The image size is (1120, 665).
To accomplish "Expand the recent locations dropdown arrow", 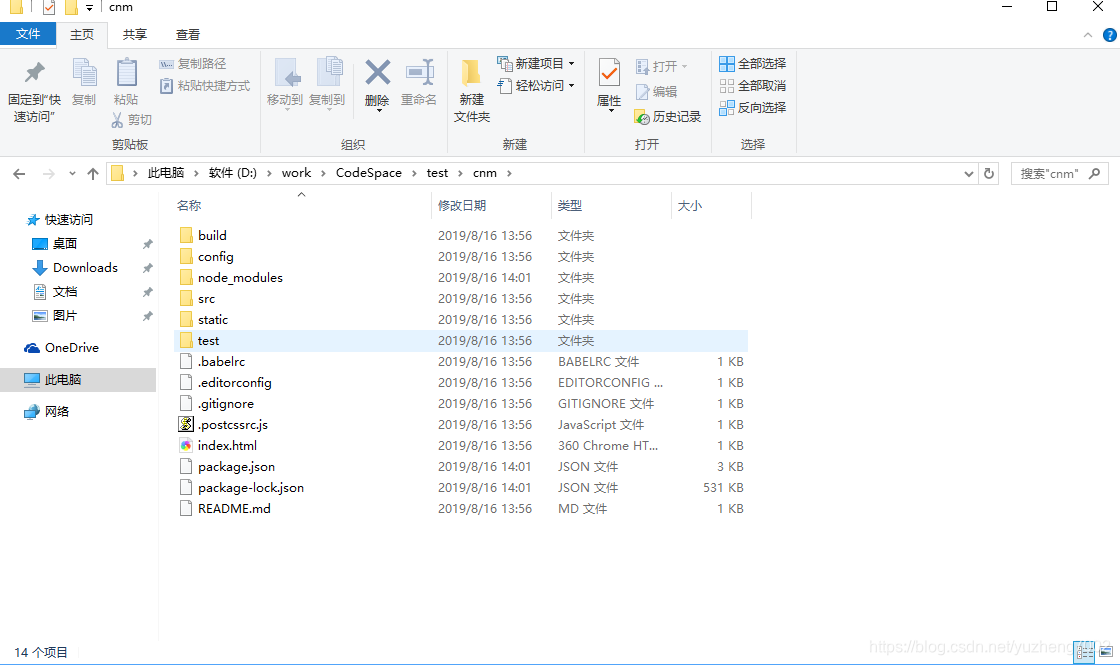I will click(x=72, y=174).
